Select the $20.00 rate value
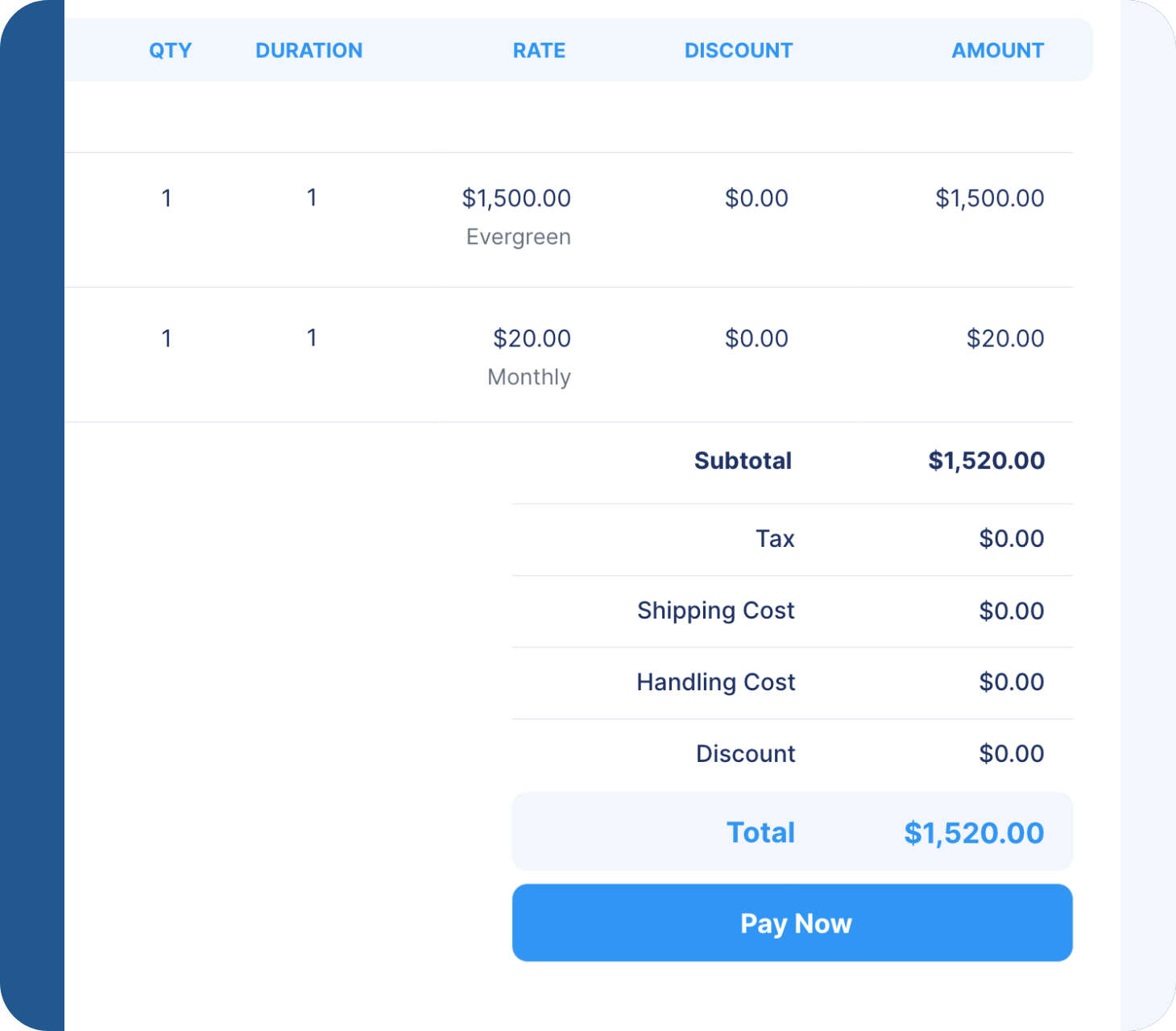The image size is (1176, 1031). [x=532, y=338]
